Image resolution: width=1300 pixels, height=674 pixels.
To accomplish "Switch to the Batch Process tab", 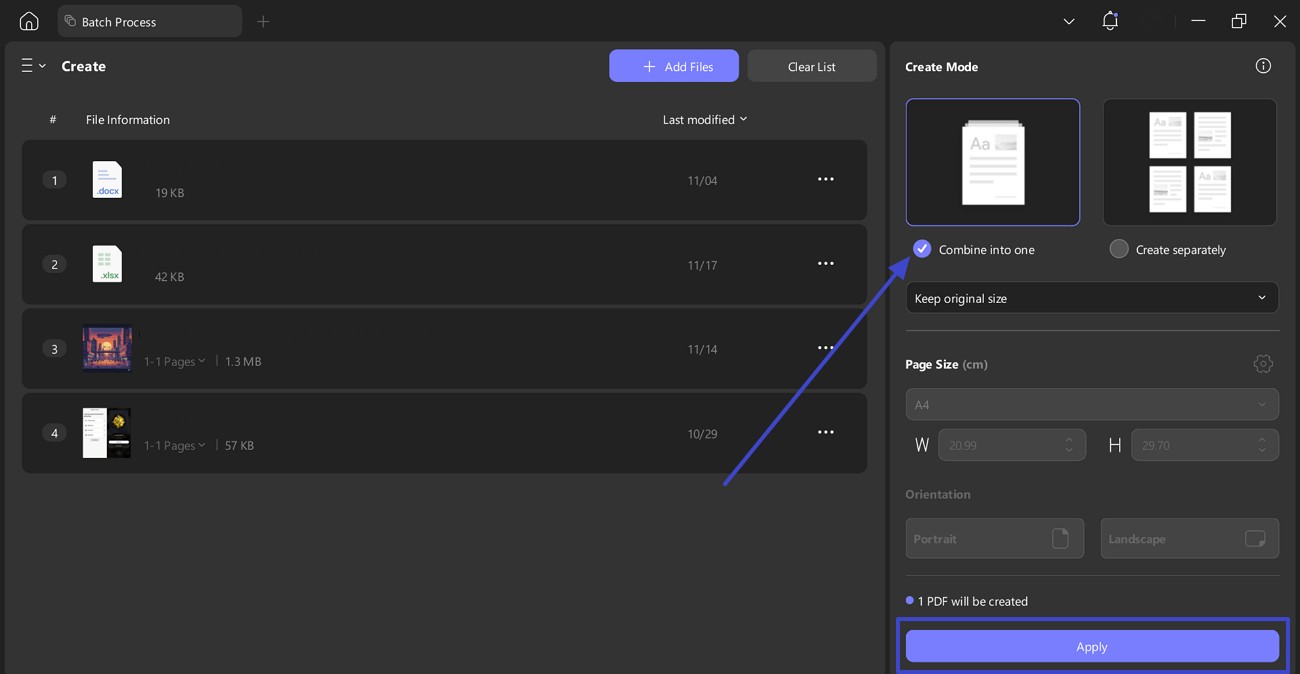I will [x=149, y=21].
